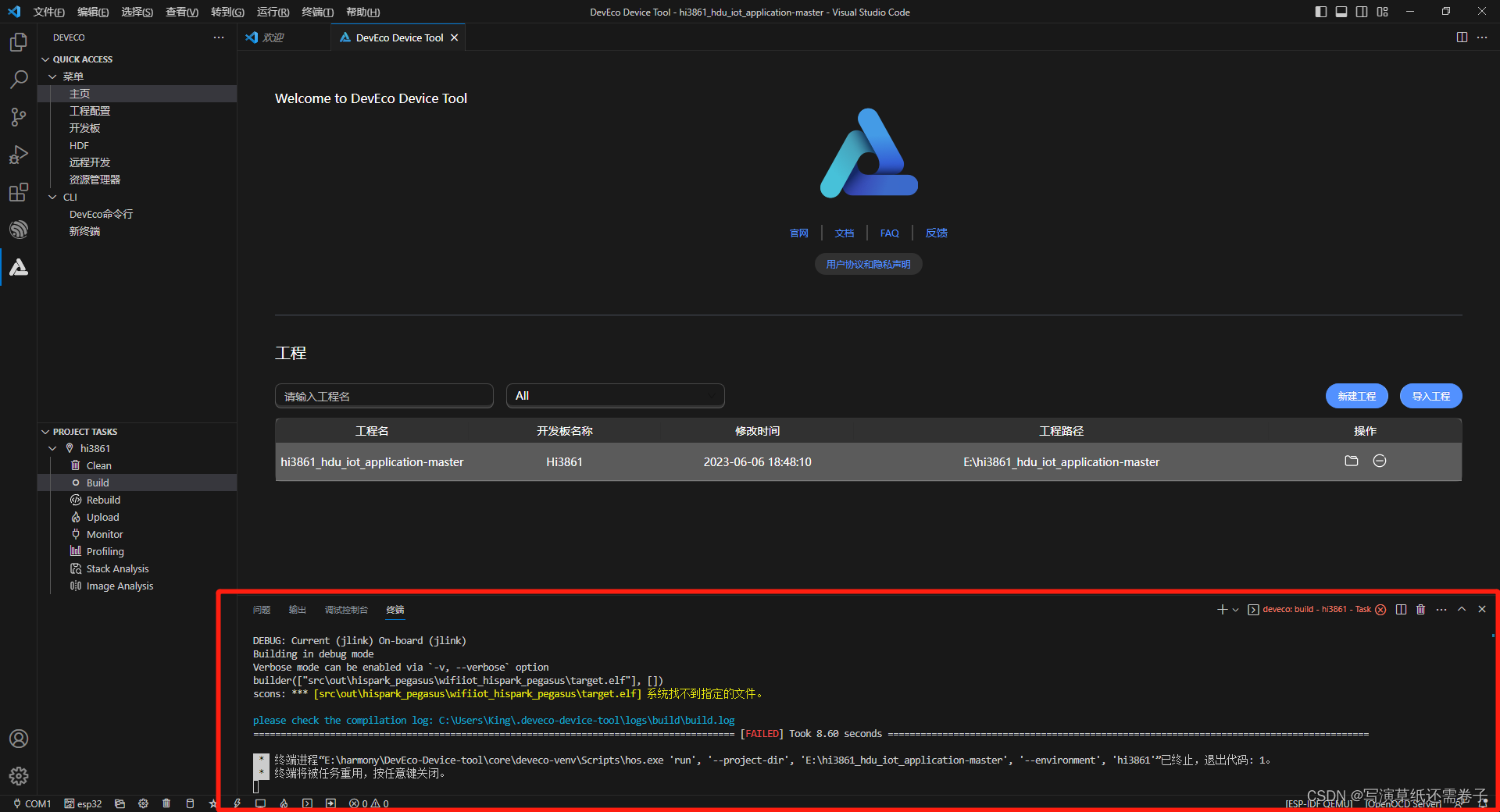1500x812 pixels.
Task: Open the 查看(V) menu
Action: 182,12
